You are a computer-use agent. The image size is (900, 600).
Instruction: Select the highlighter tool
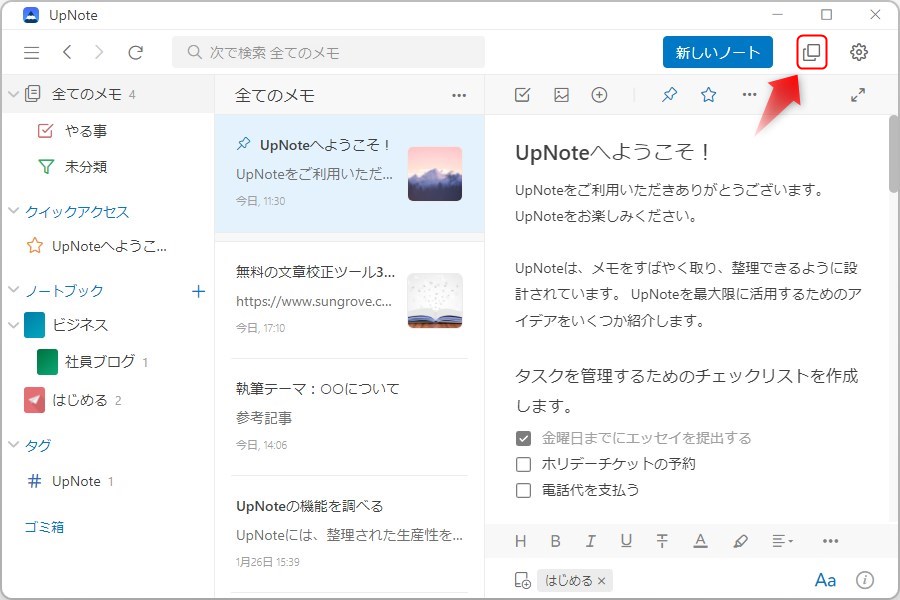point(741,541)
